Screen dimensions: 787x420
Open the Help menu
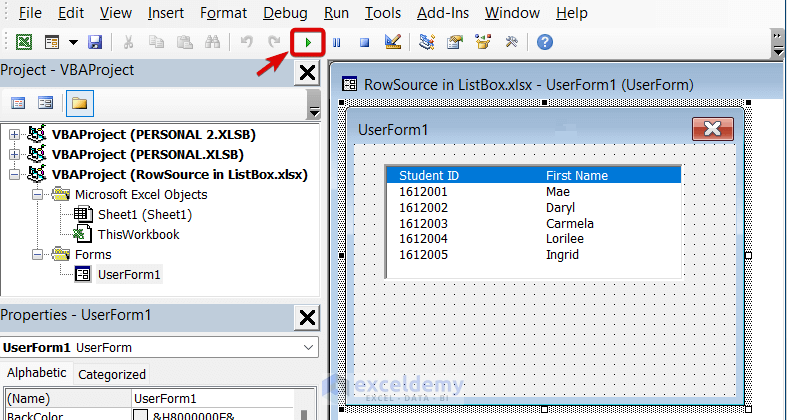571,13
